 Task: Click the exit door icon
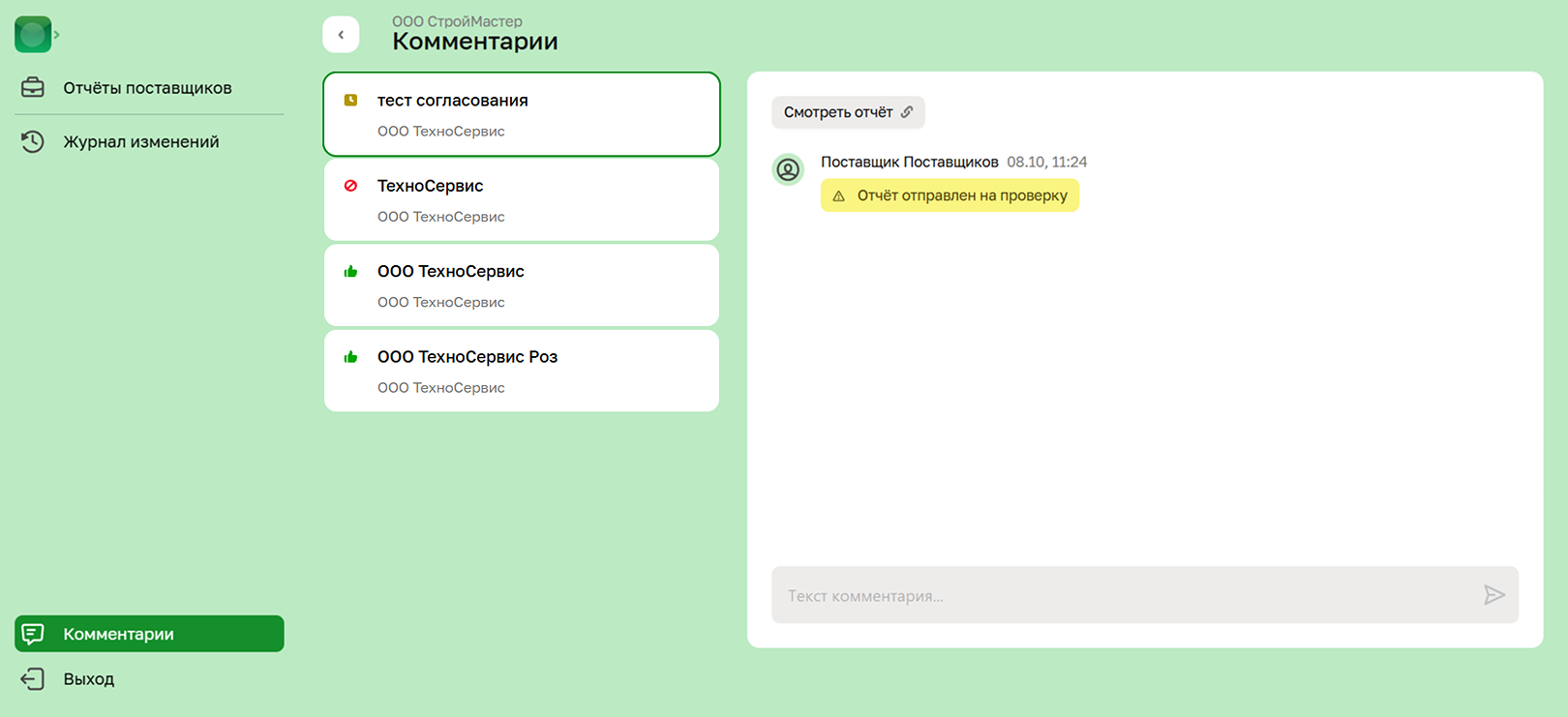click(33, 679)
